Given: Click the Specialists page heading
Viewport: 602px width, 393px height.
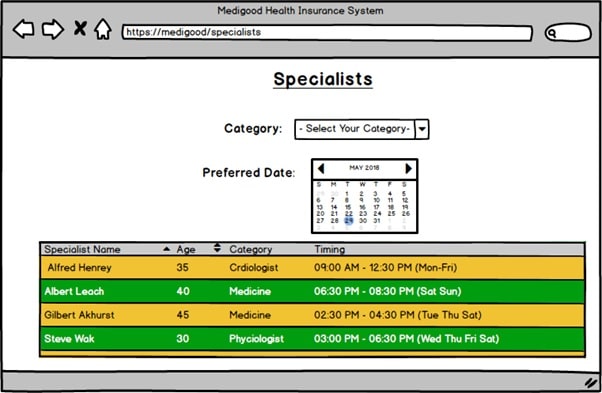Looking at the screenshot, I should (x=323, y=79).
